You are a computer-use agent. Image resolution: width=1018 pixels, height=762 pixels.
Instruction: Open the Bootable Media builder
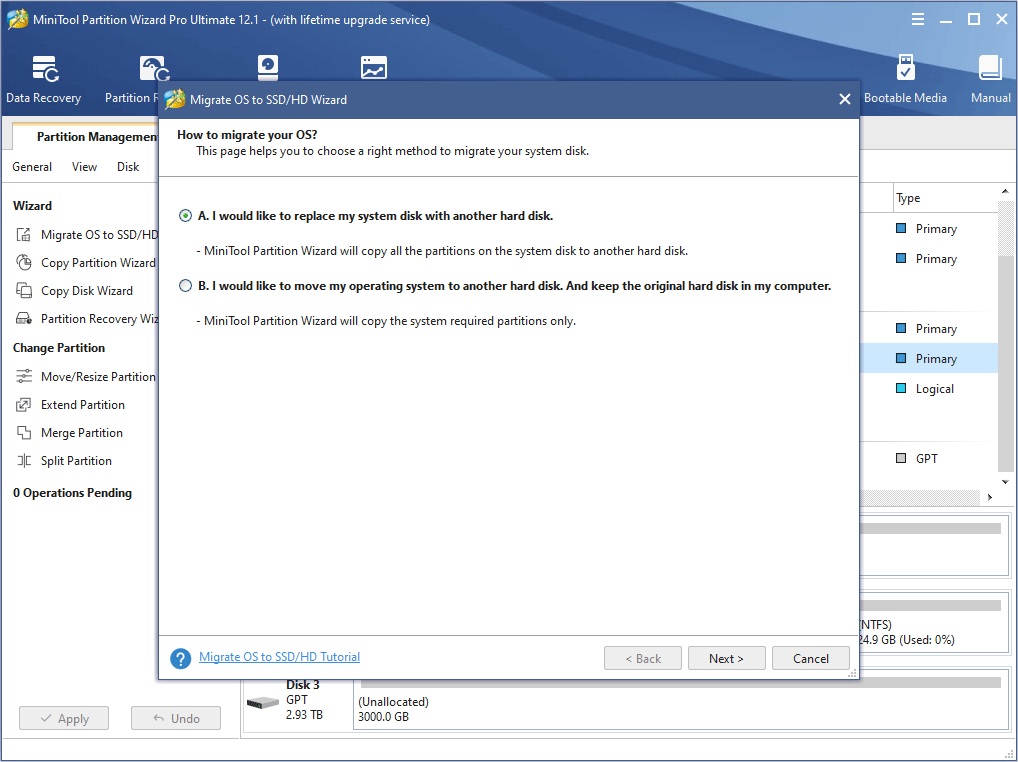pos(905,79)
